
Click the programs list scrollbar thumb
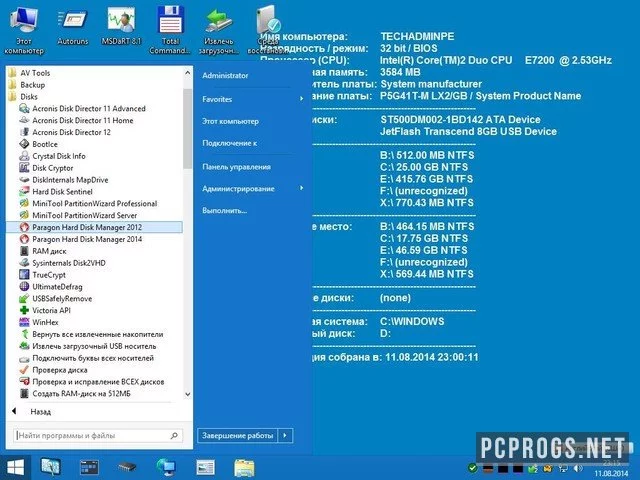pyautogui.click(x=187, y=128)
